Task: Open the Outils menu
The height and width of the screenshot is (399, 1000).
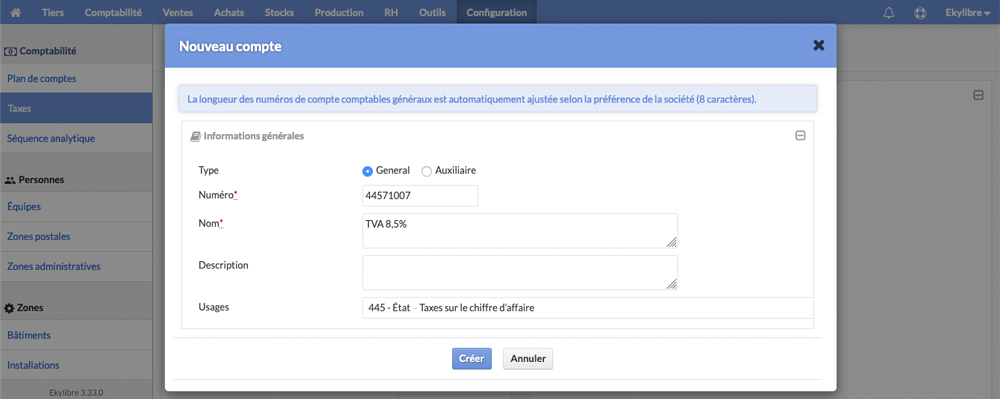Action: pos(432,12)
